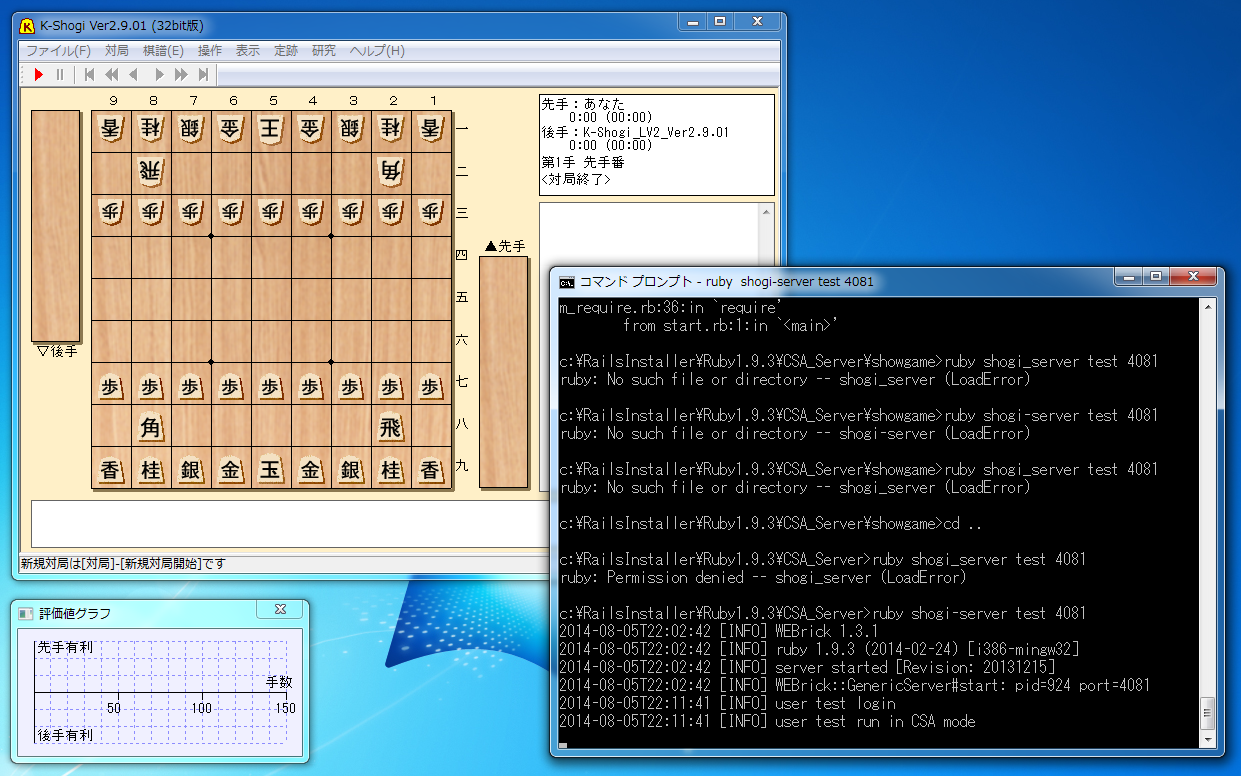Select the sente silver 銀 on 3九
1241x776 pixels.
(x=351, y=469)
